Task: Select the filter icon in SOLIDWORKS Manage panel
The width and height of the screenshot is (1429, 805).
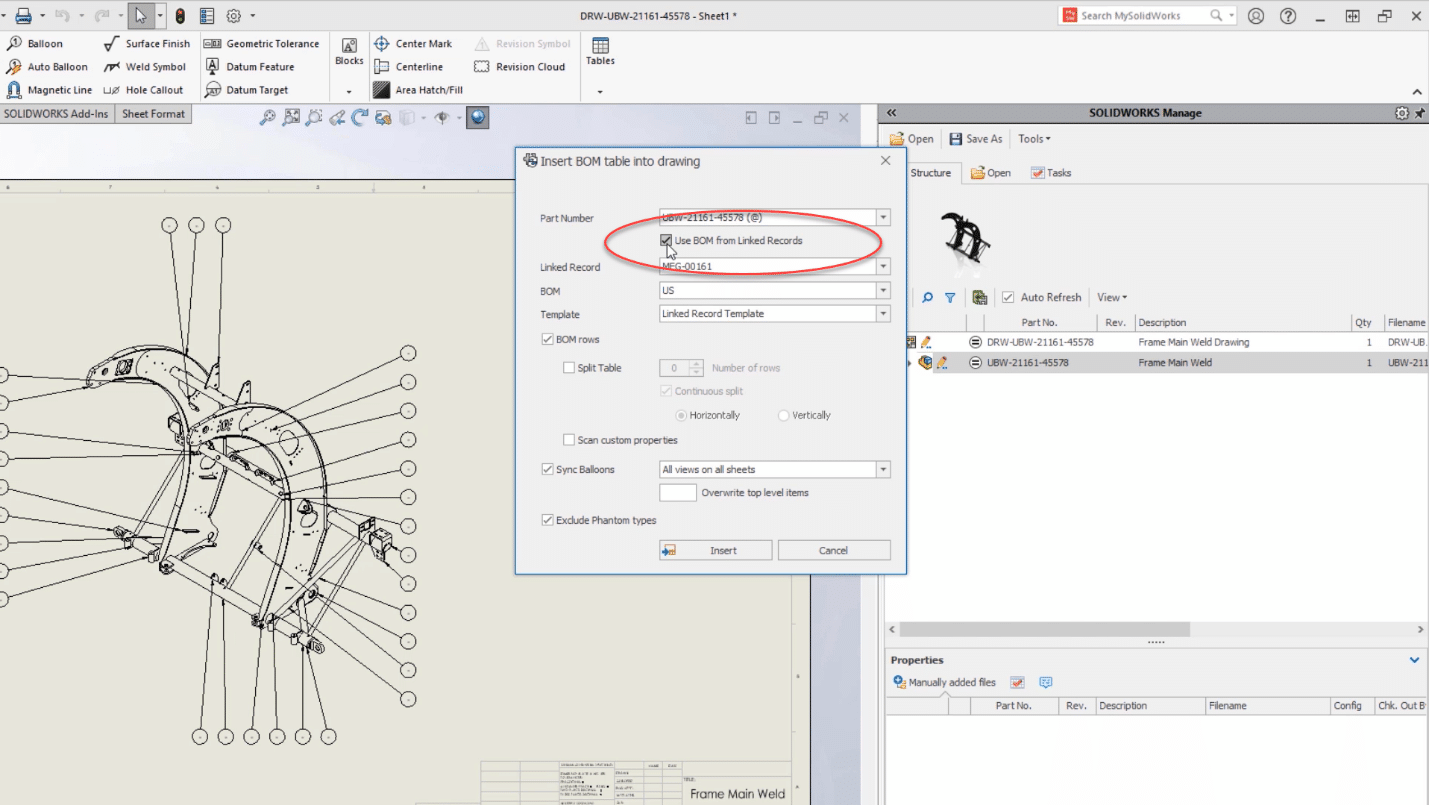Action: click(950, 297)
